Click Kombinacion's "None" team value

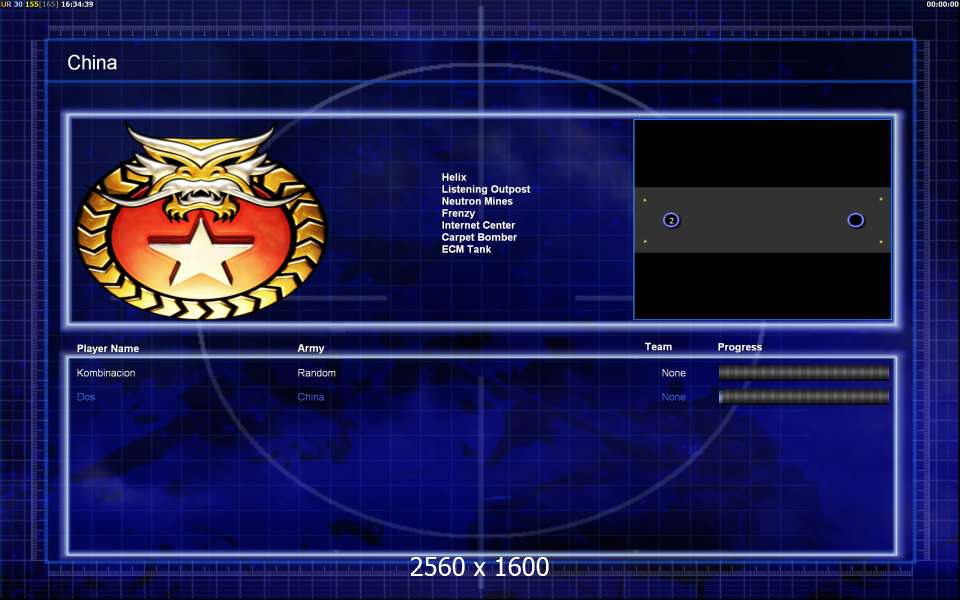(673, 373)
